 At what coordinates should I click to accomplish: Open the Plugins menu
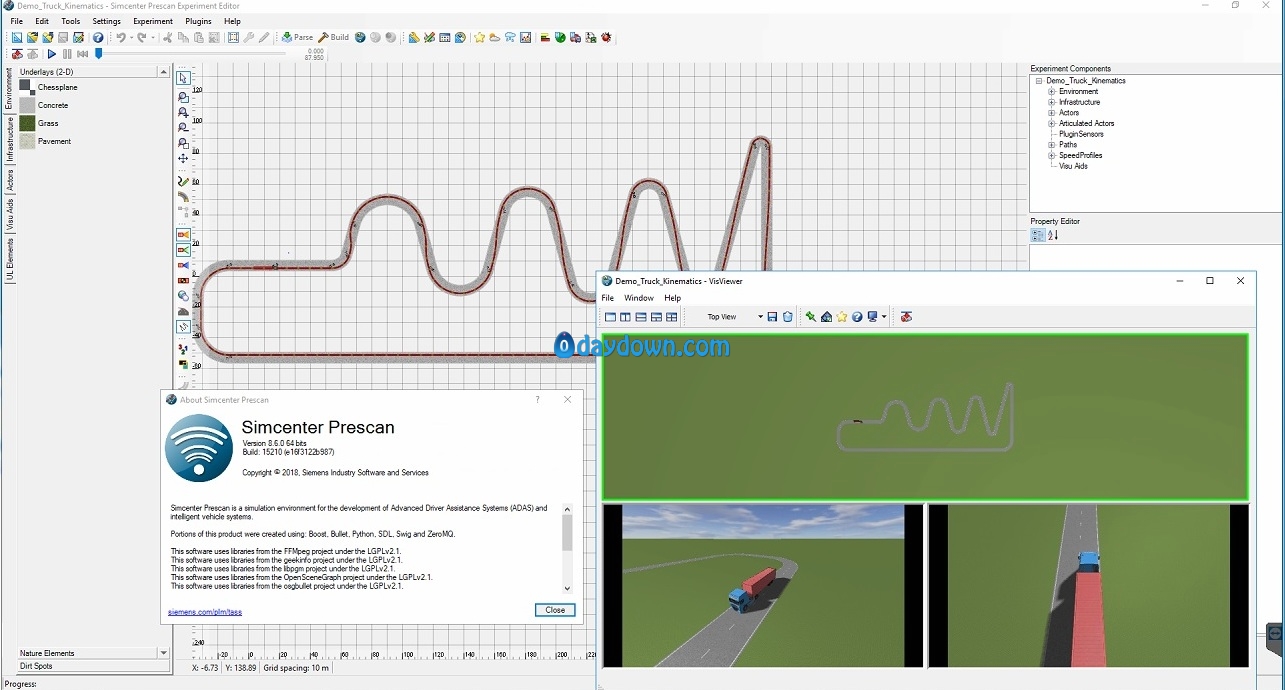(x=198, y=21)
